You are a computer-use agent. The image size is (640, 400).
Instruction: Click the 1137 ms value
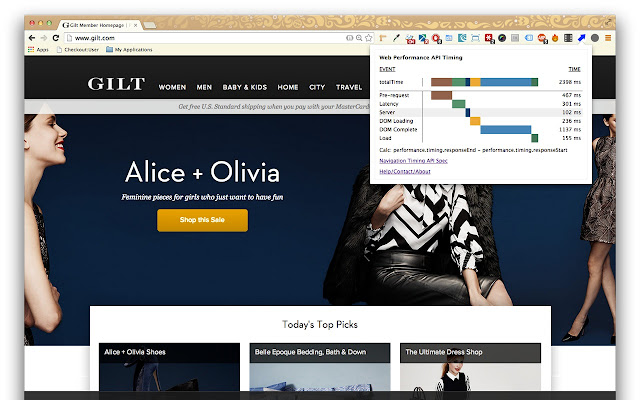(570, 129)
